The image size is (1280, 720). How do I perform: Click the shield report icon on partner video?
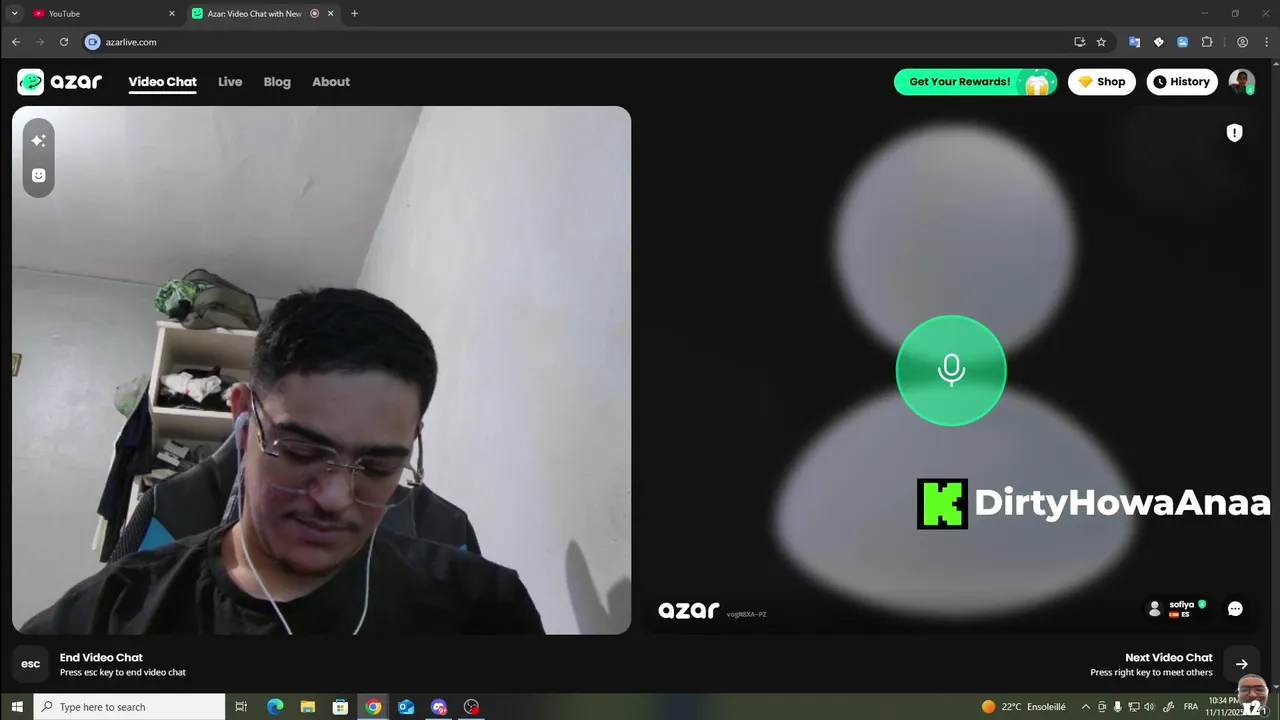click(x=1234, y=133)
